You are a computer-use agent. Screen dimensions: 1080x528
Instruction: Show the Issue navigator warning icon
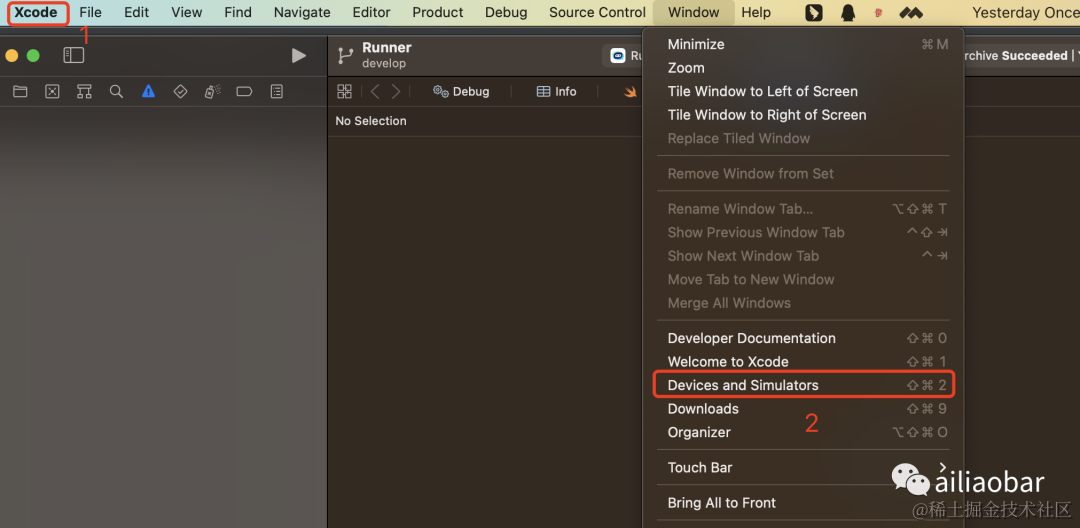[x=148, y=92]
